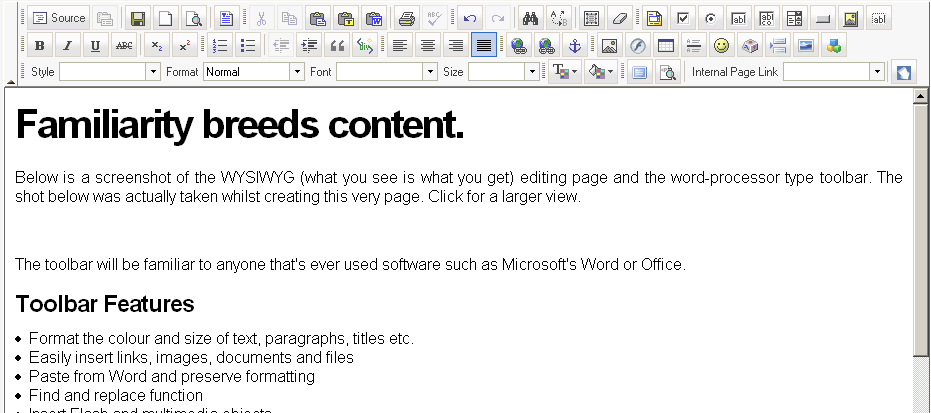The height and width of the screenshot is (413, 931).
Task: Toggle bulleted list
Action: coord(248,45)
